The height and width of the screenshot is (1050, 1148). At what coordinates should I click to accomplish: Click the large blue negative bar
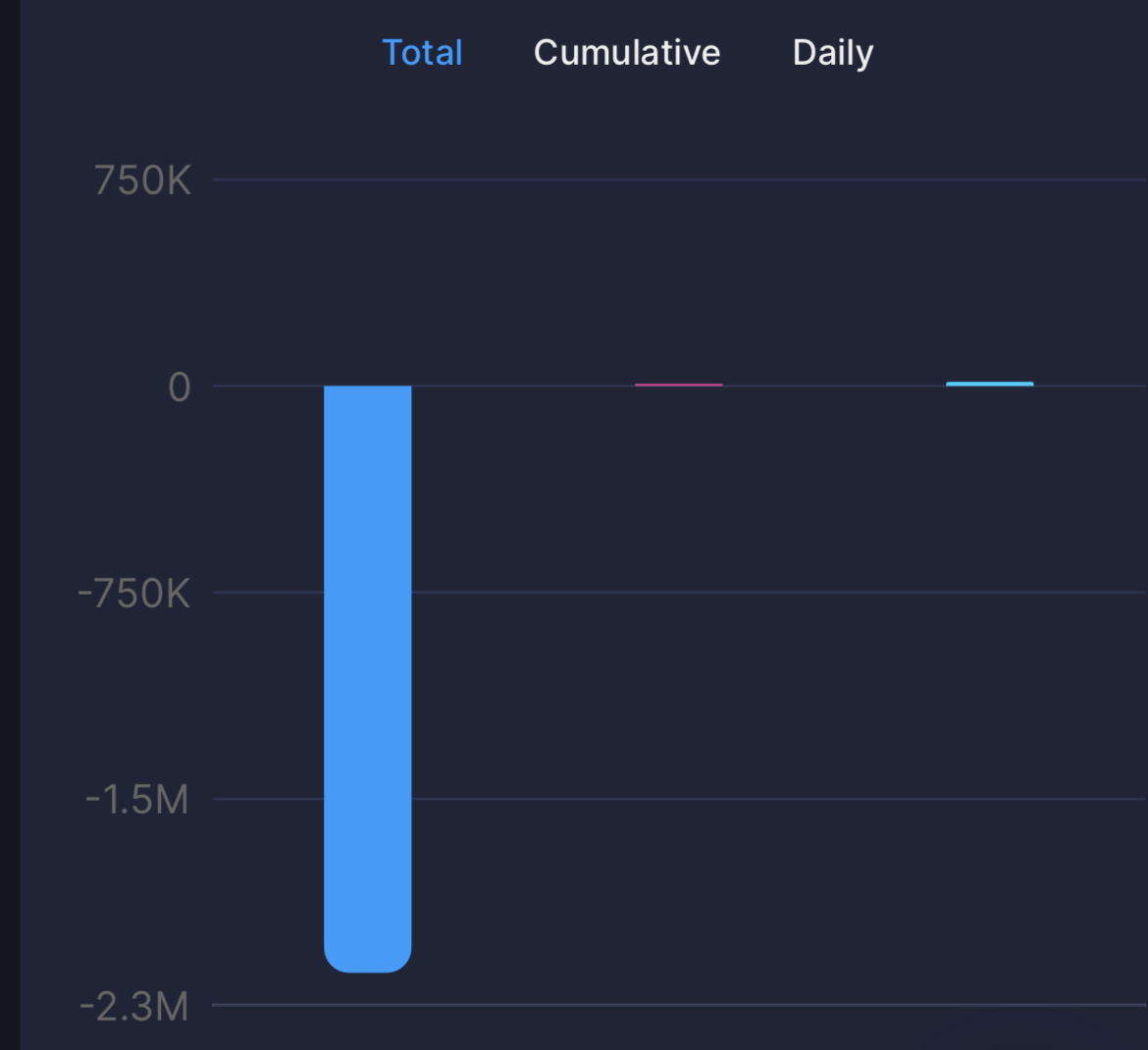[x=368, y=679]
